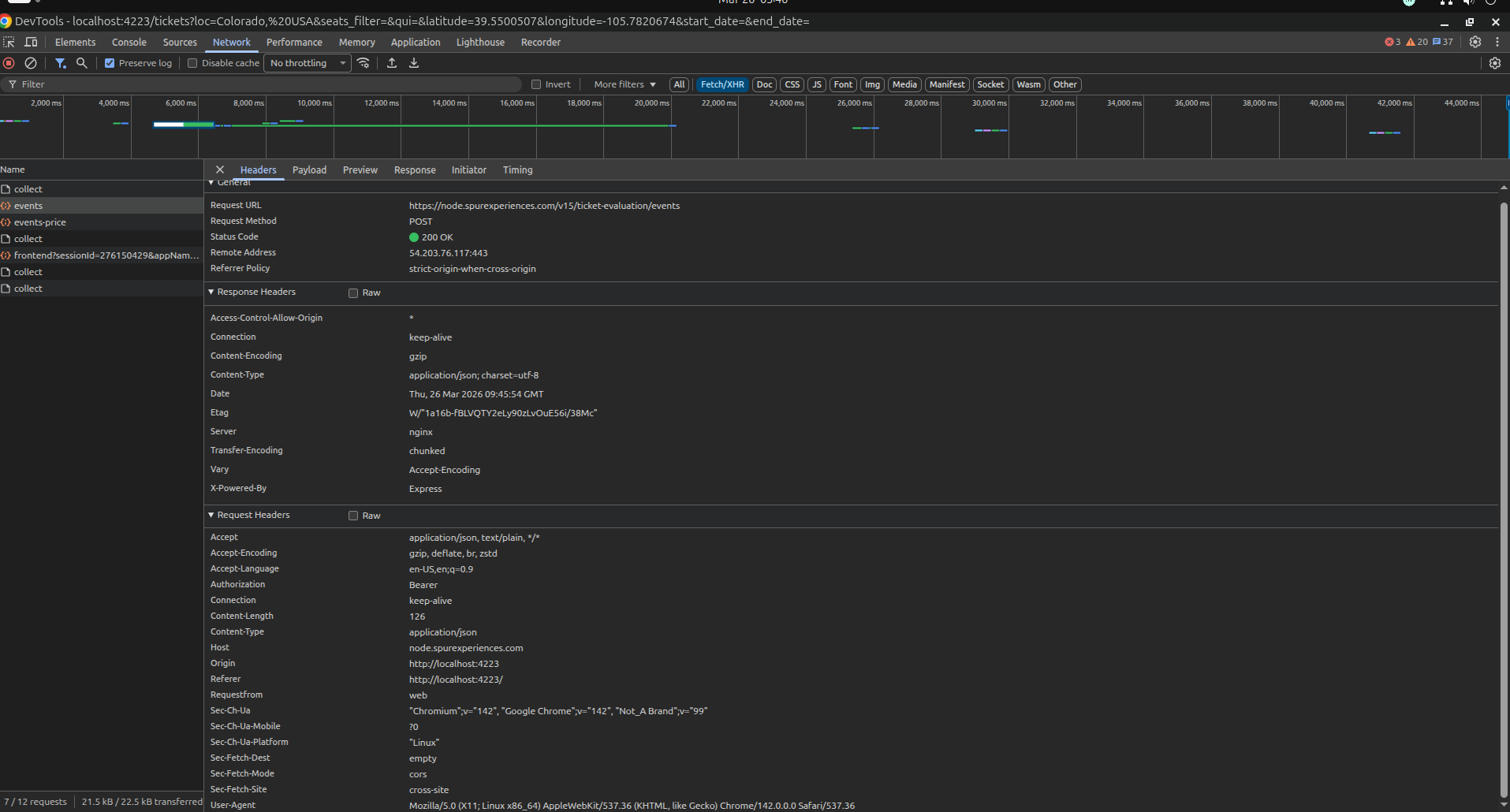
Task: Check the Invert filter checkbox
Action: point(536,84)
